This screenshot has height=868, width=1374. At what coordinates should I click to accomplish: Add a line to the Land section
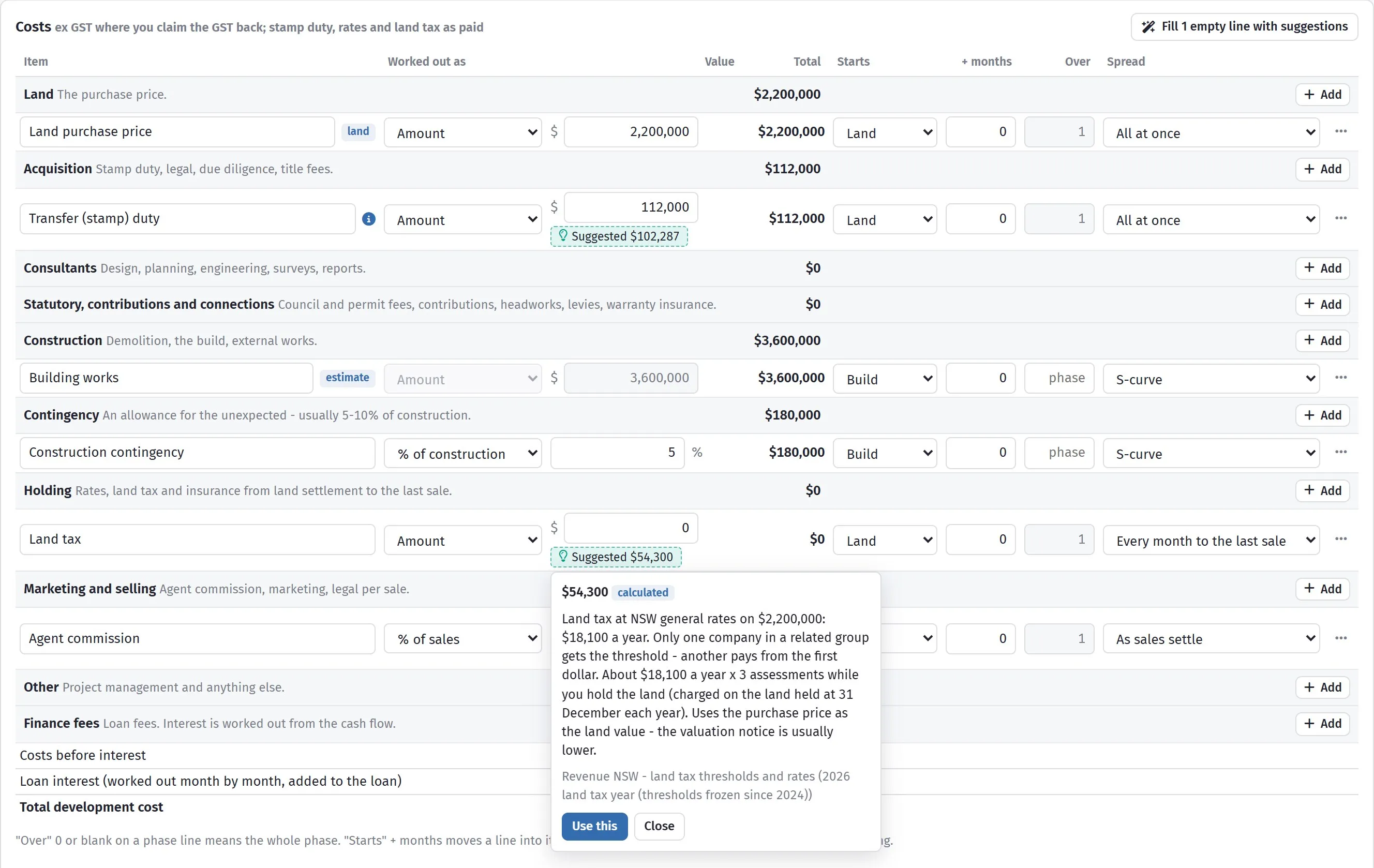click(x=1322, y=94)
